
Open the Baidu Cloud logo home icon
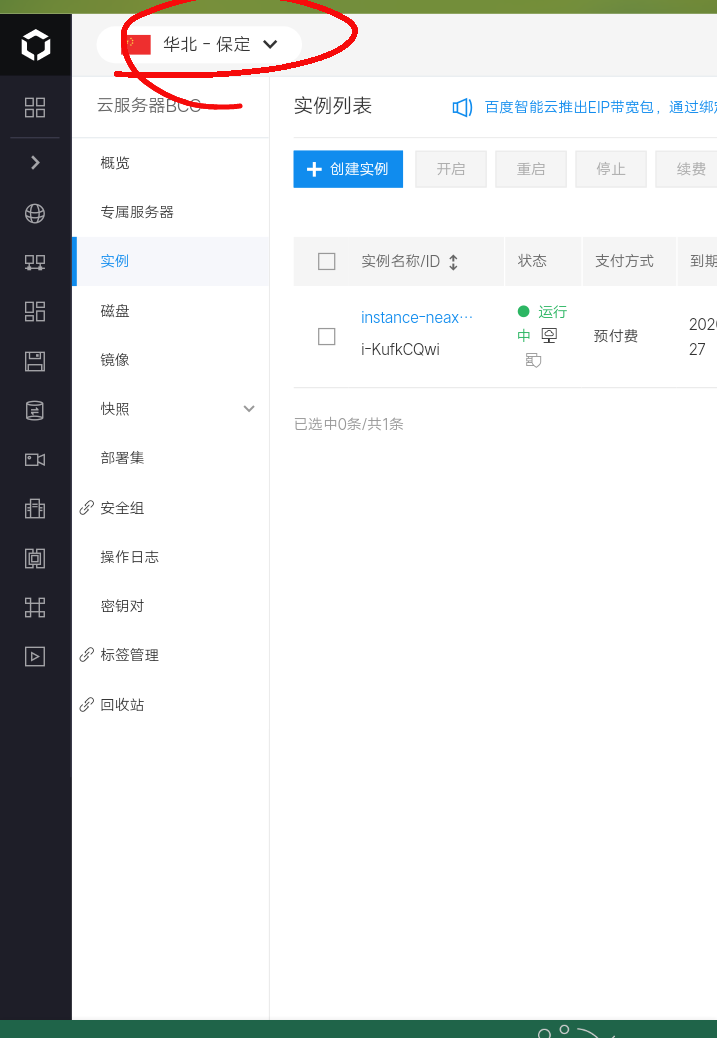point(35,45)
